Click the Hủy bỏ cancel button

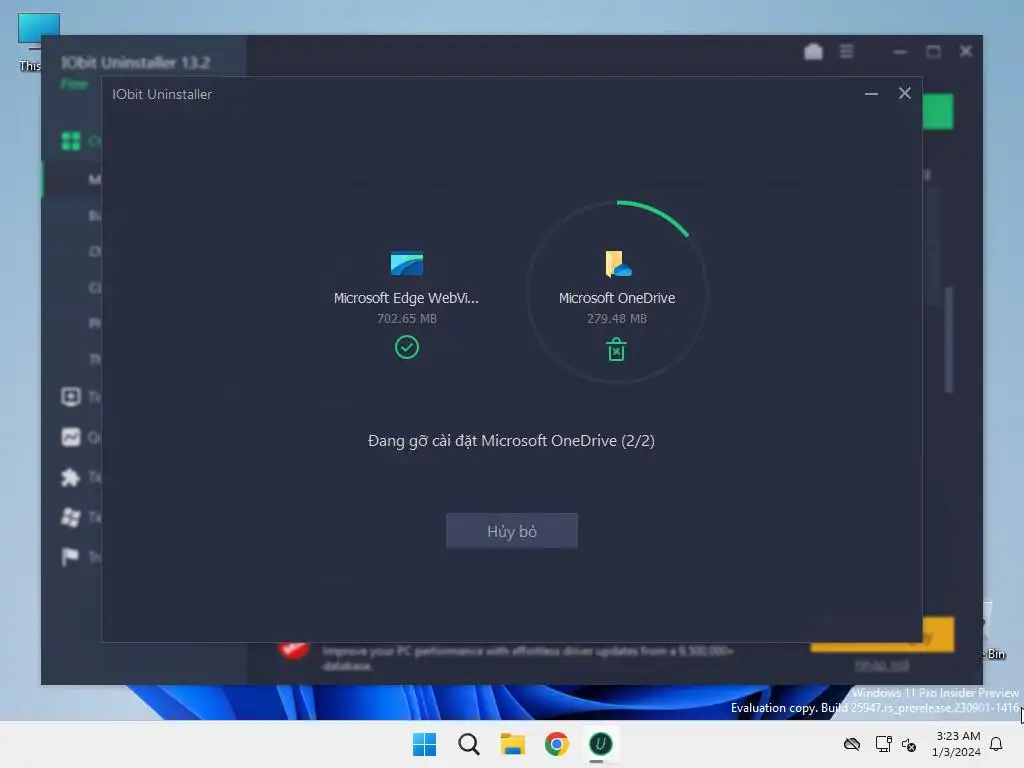tap(511, 531)
